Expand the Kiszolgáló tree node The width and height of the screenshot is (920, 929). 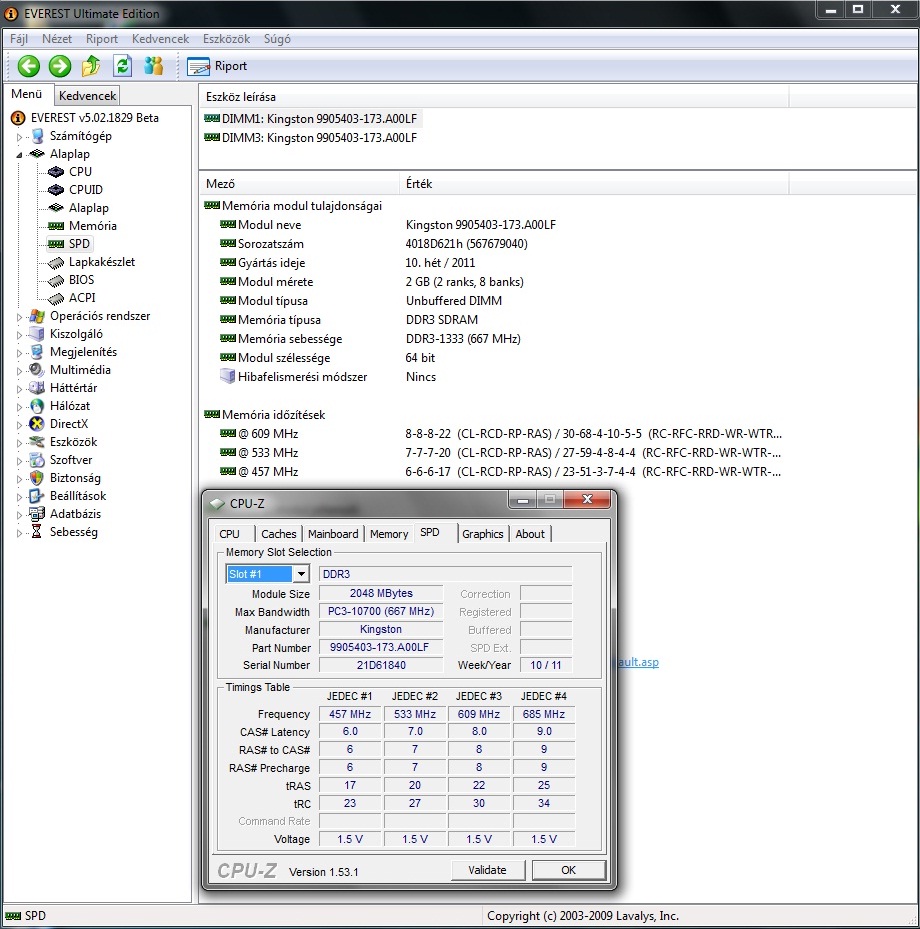tap(20, 335)
